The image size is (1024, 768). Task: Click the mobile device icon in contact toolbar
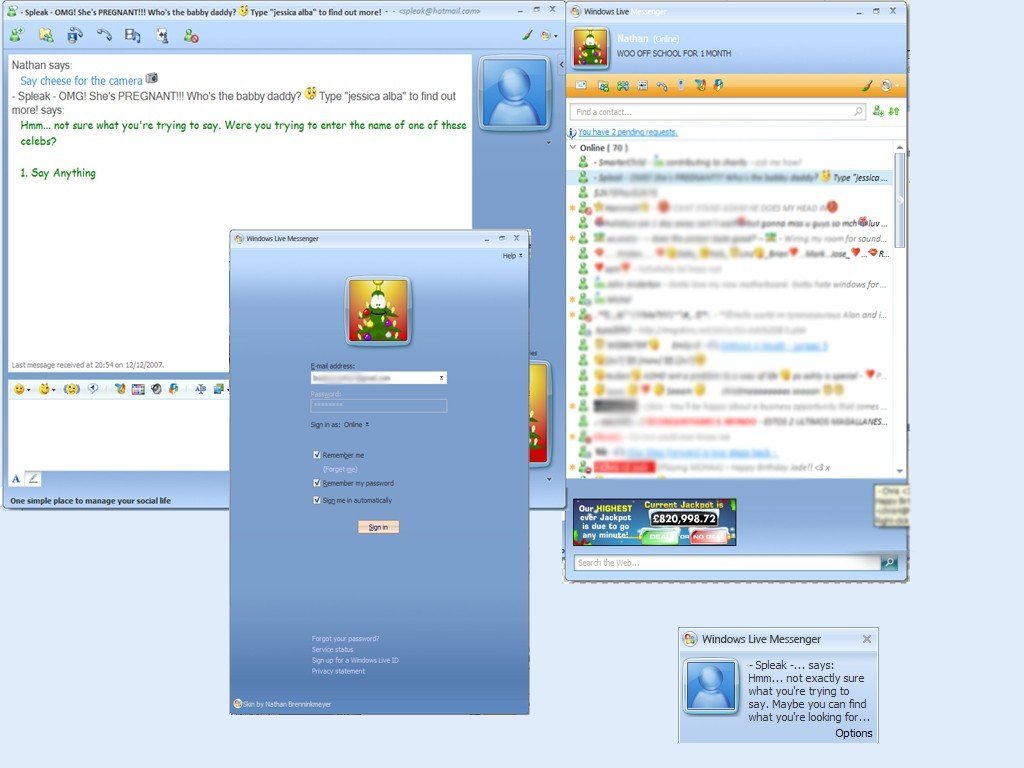click(681, 85)
